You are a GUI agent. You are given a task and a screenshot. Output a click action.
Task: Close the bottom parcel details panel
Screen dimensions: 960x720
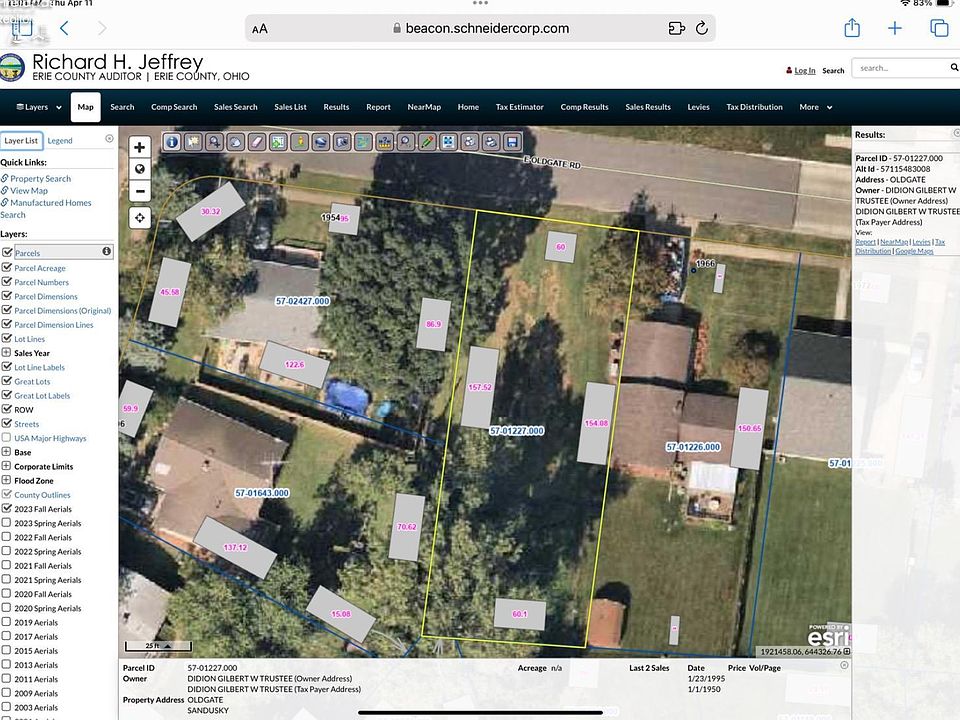click(844, 665)
